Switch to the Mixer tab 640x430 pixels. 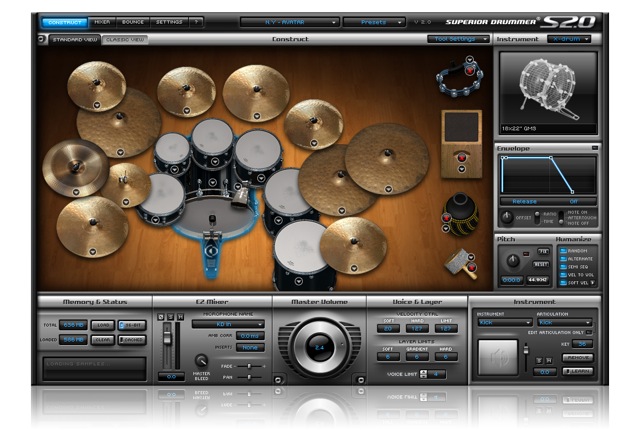(102, 22)
